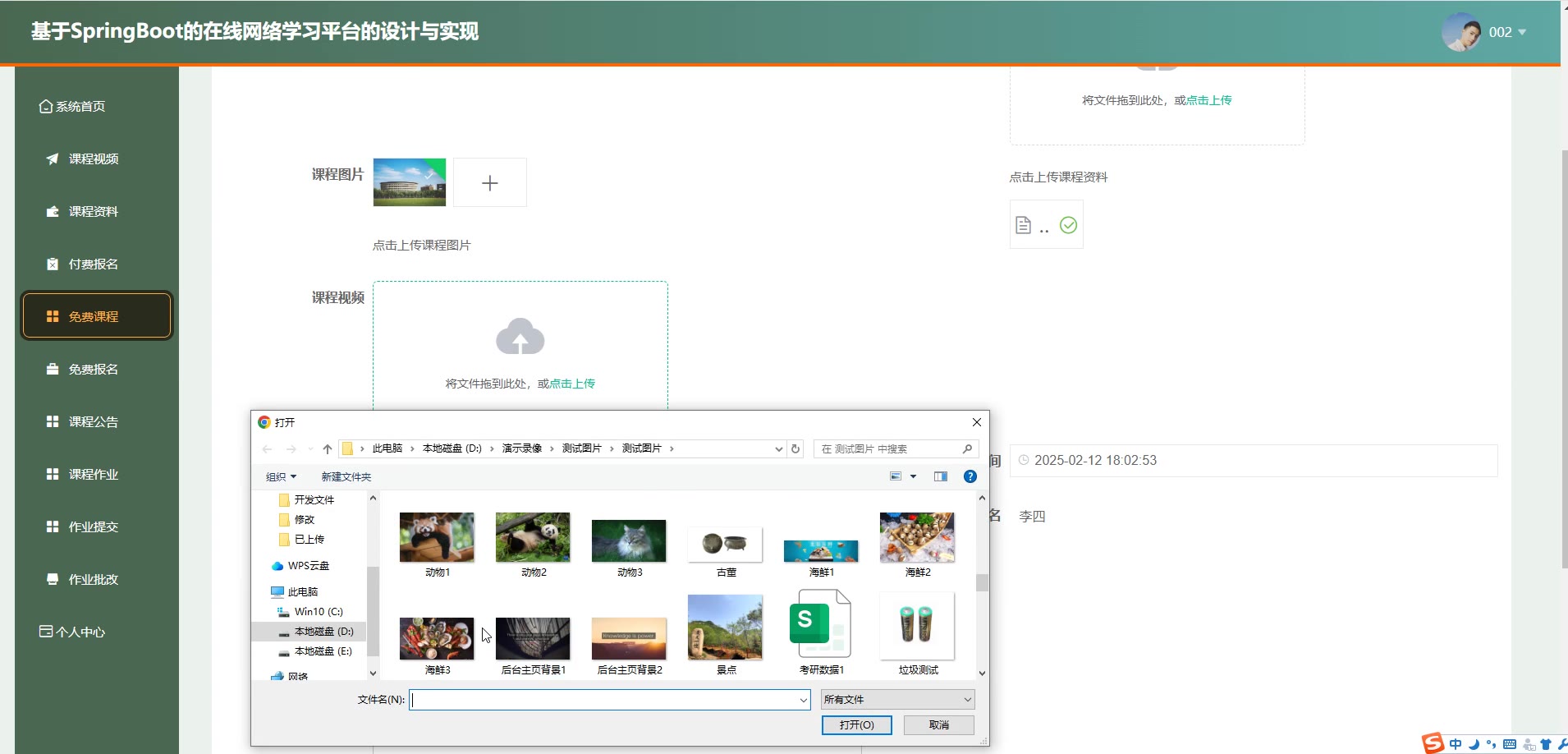
Task: Refresh the file dialog folder listing
Action: pyautogui.click(x=795, y=449)
